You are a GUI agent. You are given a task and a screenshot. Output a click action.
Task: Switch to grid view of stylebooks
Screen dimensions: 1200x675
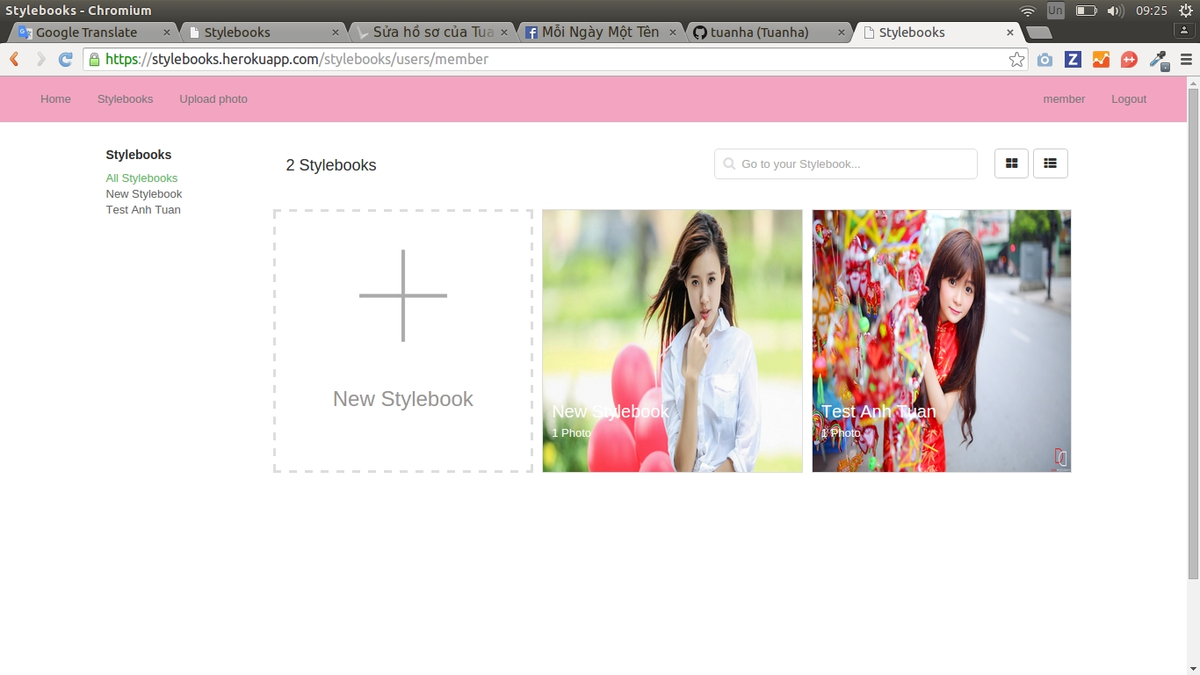coord(1012,164)
